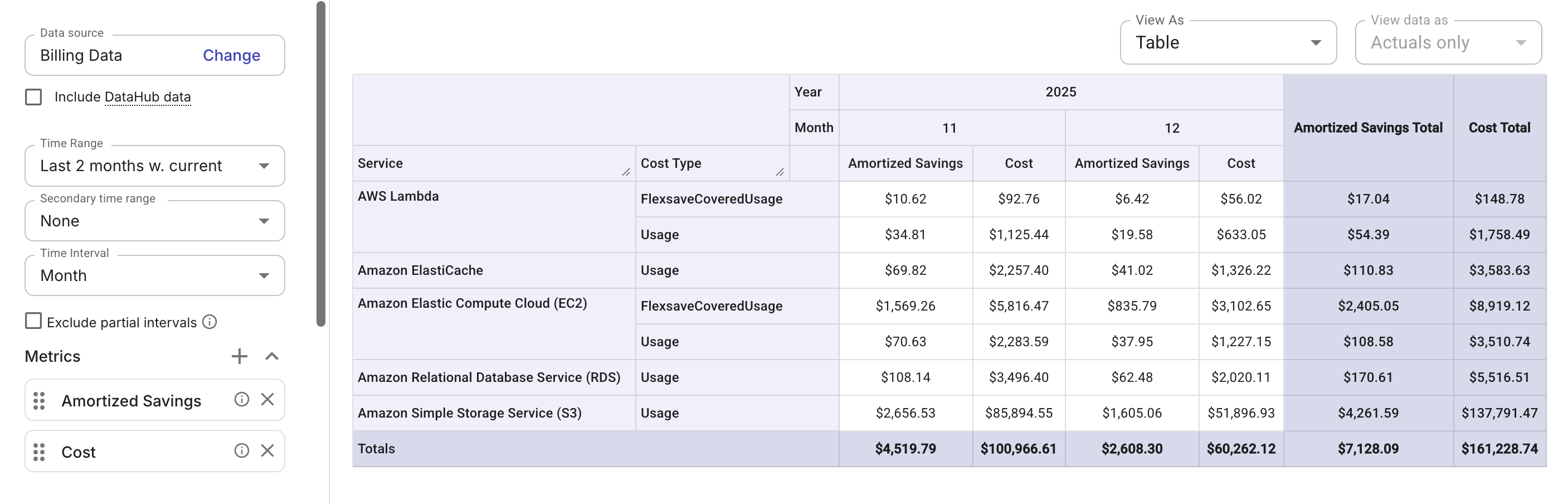Add a new metric with the plus icon
Image resolution: width=1568 pixels, height=504 pixels.
240,356
